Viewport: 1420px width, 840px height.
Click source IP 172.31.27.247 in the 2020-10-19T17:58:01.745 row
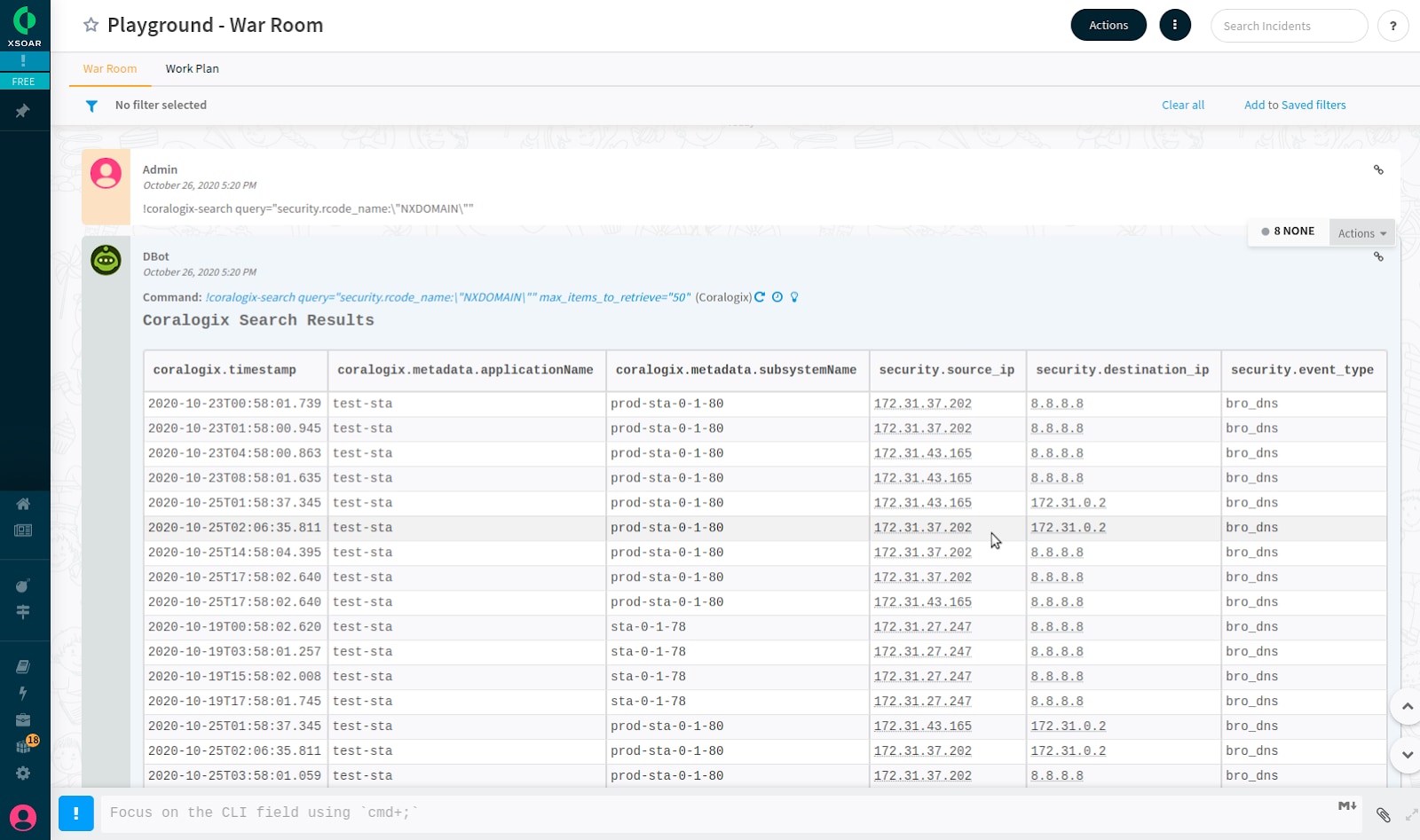click(922, 702)
